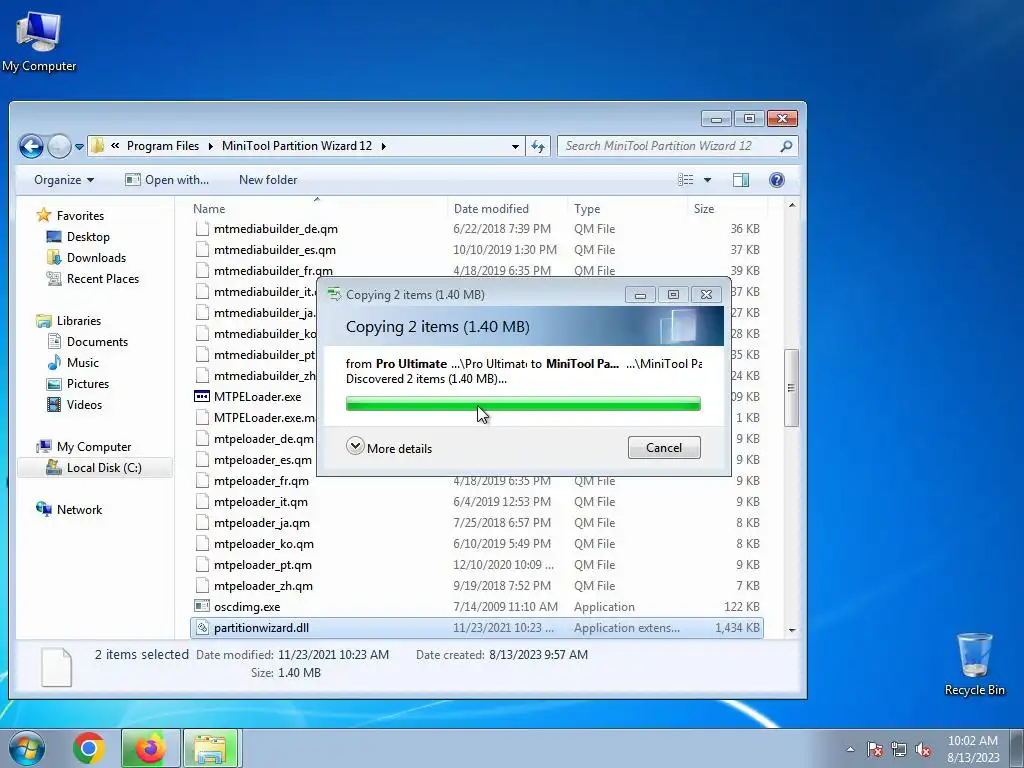1024x768 pixels.
Task: Select the file mtpeloader_ja.qm
Action: (262, 522)
